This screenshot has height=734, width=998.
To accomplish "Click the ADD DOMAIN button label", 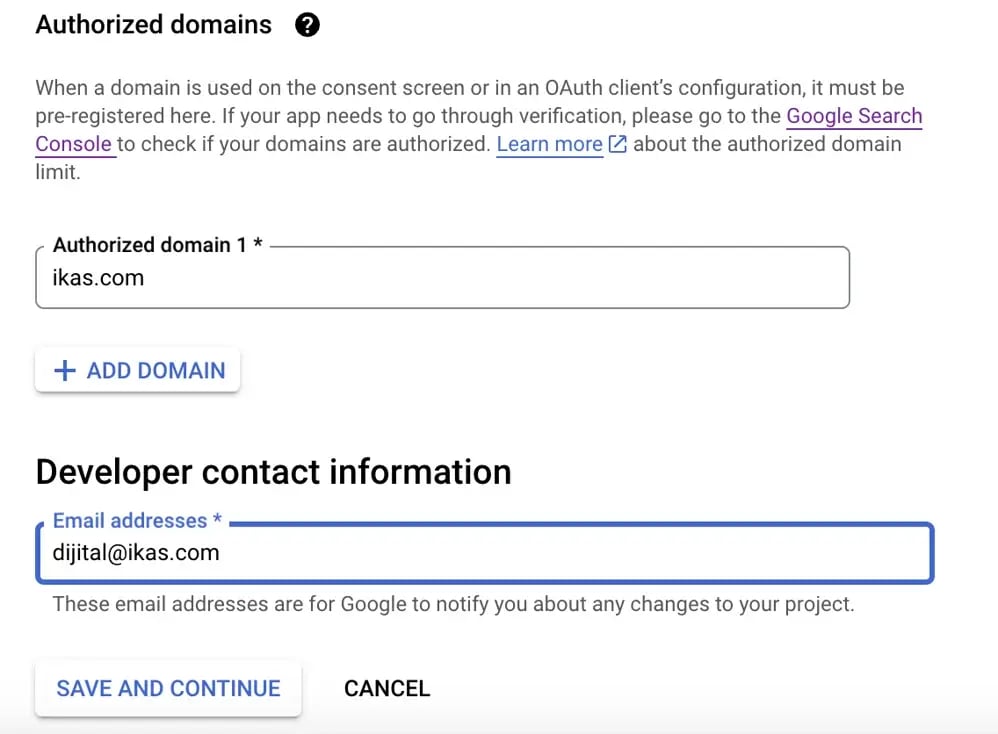I will (156, 371).
